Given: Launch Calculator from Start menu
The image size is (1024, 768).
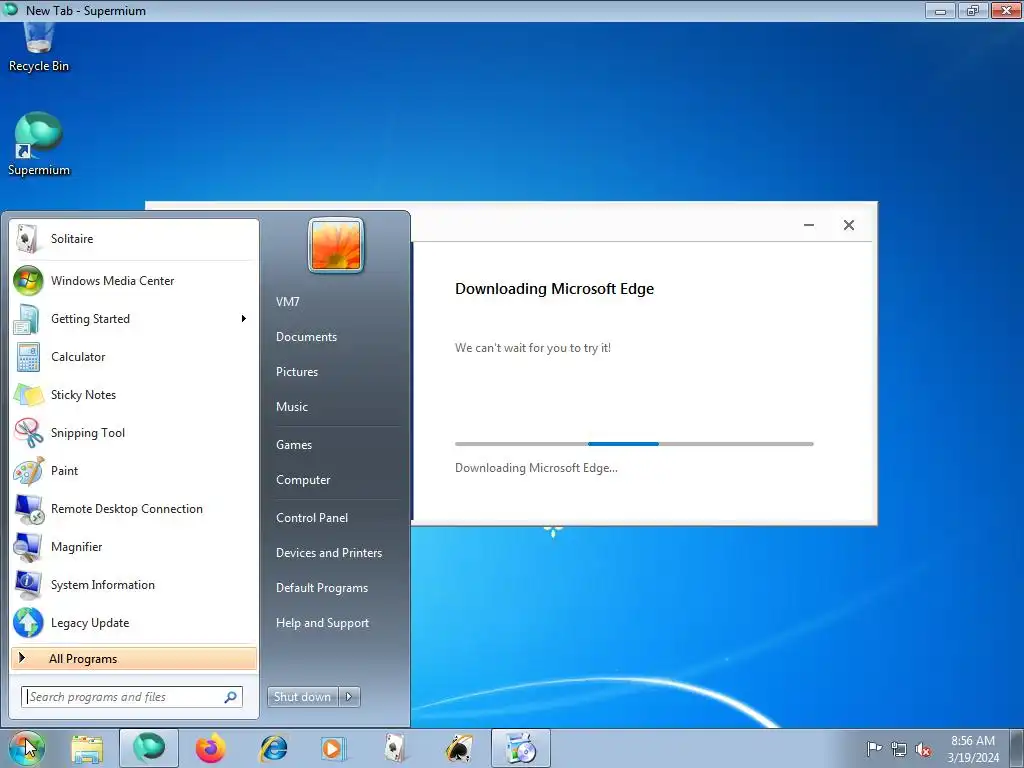Looking at the screenshot, I should pyautogui.click(x=134, y=357).
